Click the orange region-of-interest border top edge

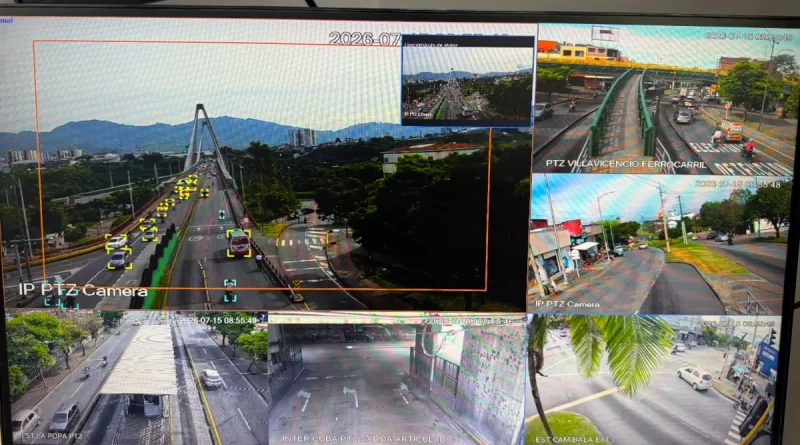pos(218,42)
